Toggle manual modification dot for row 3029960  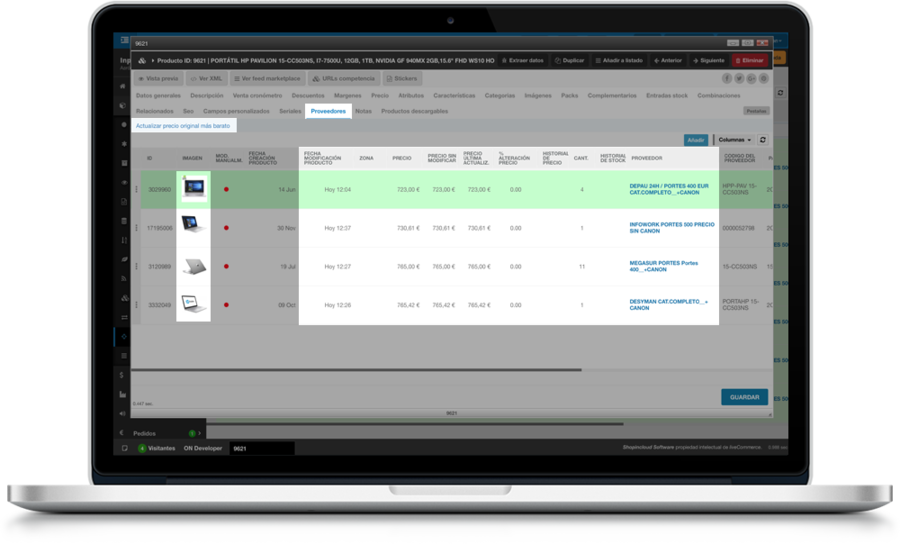[x=226, y=189]
